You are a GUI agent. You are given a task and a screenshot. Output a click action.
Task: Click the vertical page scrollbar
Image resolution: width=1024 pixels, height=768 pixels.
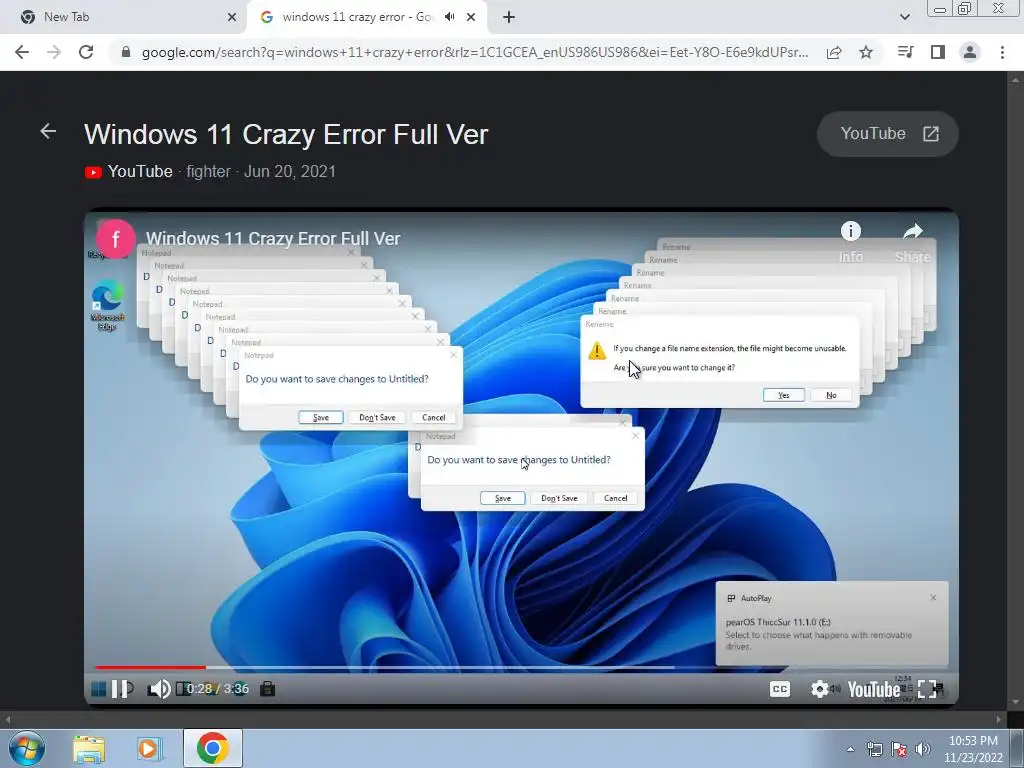(1015, 392)
